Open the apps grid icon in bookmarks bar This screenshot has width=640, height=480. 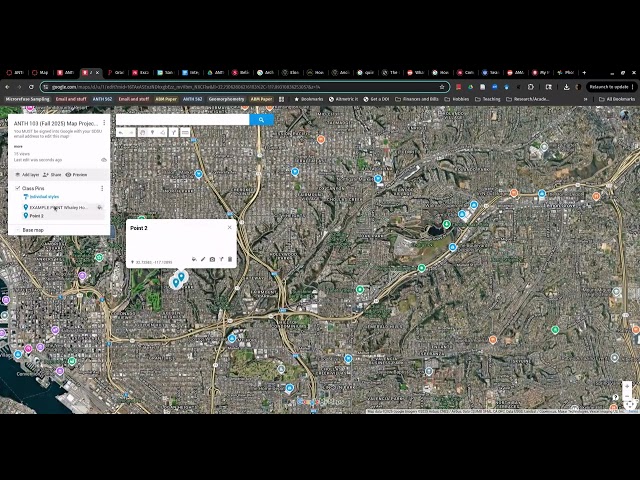[281, 99]
